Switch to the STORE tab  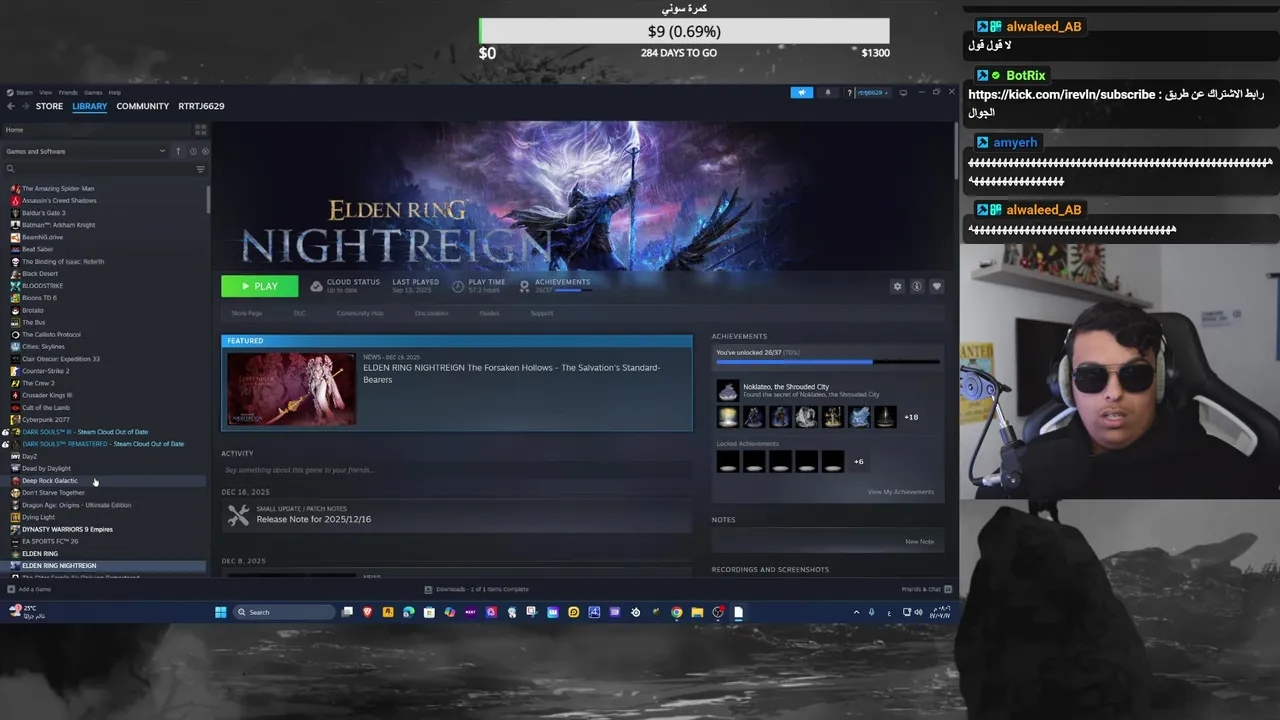pyautogui.click(x=49, y=106)
